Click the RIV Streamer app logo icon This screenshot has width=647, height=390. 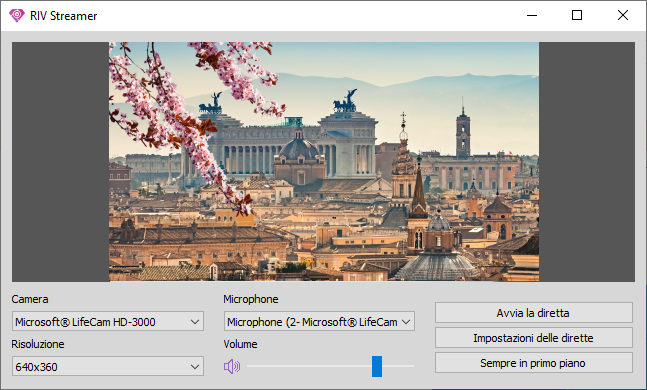tap(17, 16)
